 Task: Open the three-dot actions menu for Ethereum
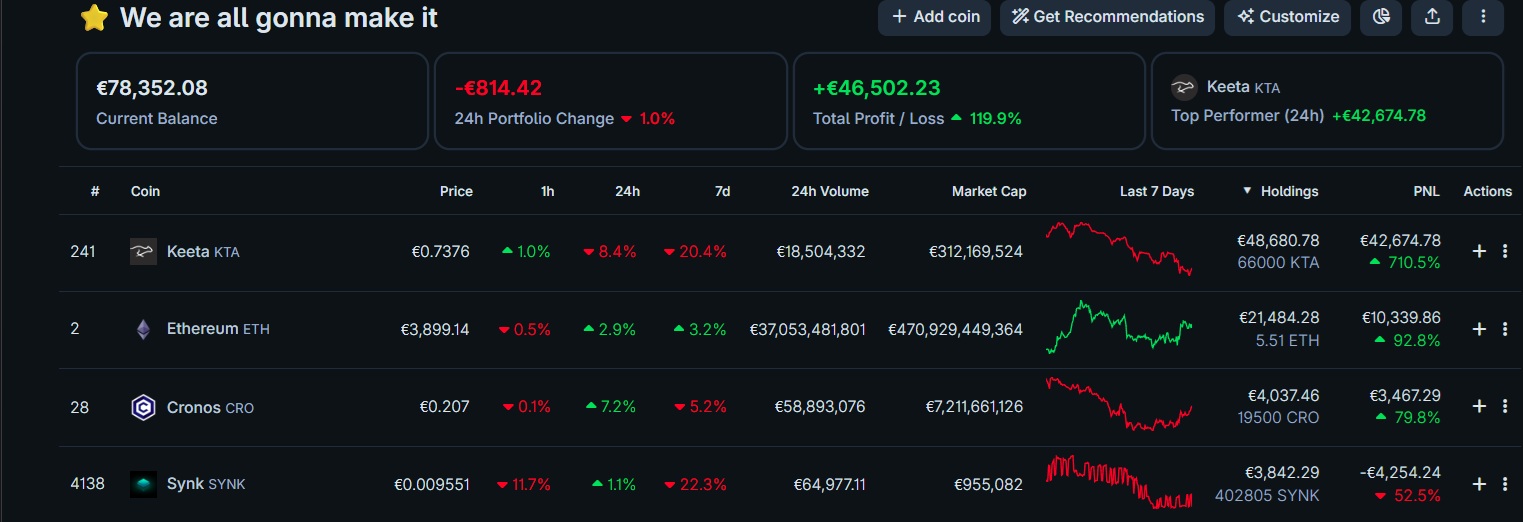click(x=1505, y=329)
